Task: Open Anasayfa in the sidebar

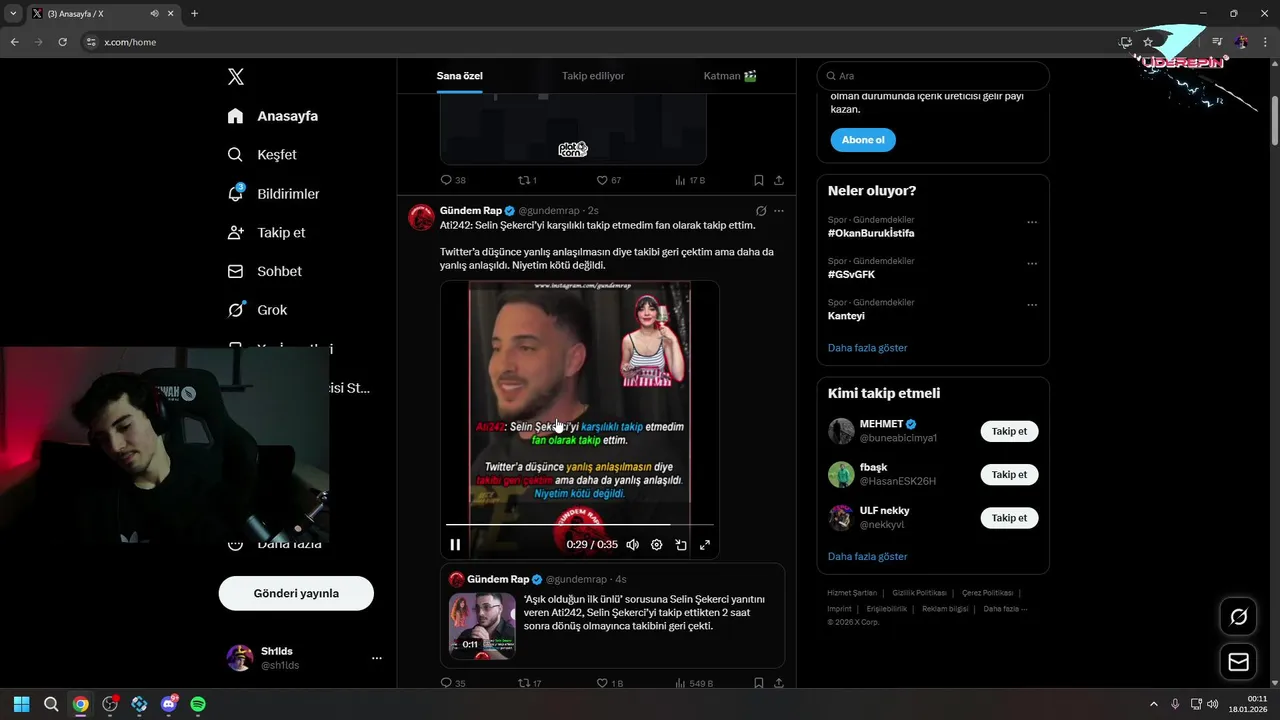Action: coord(272,116)
